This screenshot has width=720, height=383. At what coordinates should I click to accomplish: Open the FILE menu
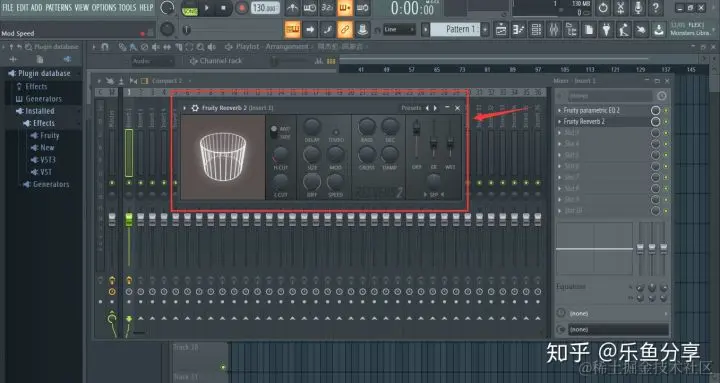[x=8, y=7]
